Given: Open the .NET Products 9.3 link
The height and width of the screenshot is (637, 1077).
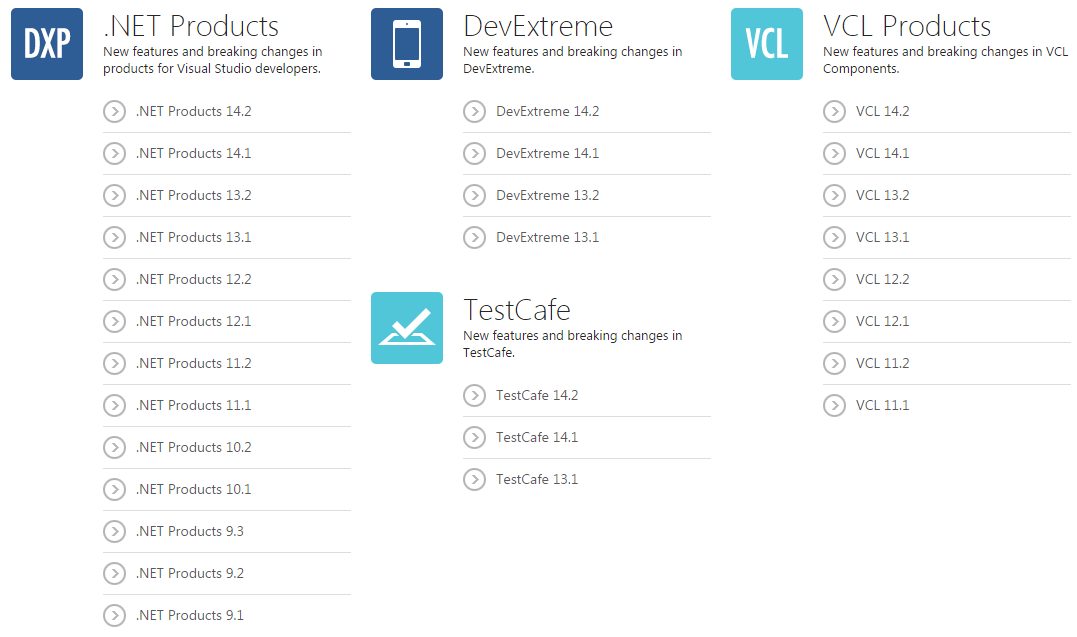Looking at the screenshot, I should [x=190, y=530].
